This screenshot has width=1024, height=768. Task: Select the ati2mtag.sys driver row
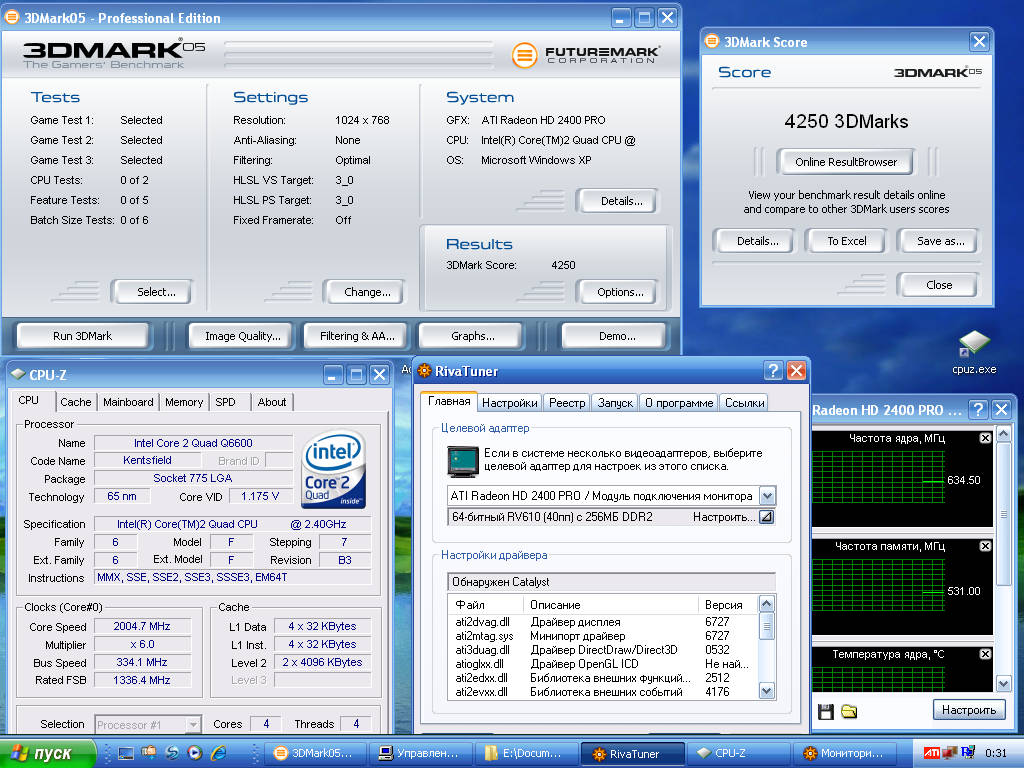(603, 635)
